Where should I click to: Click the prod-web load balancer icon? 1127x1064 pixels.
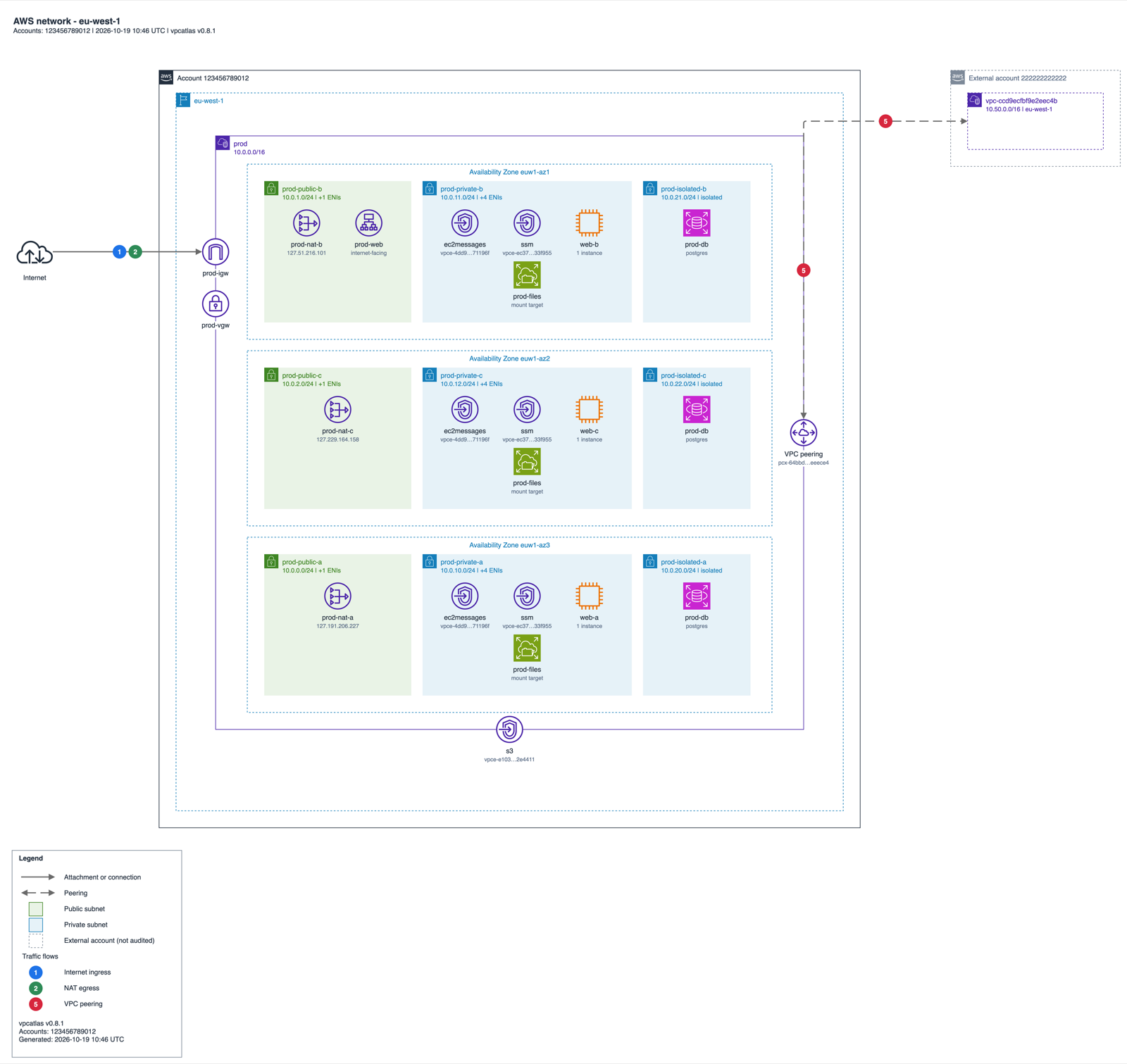tap(368, 223)
